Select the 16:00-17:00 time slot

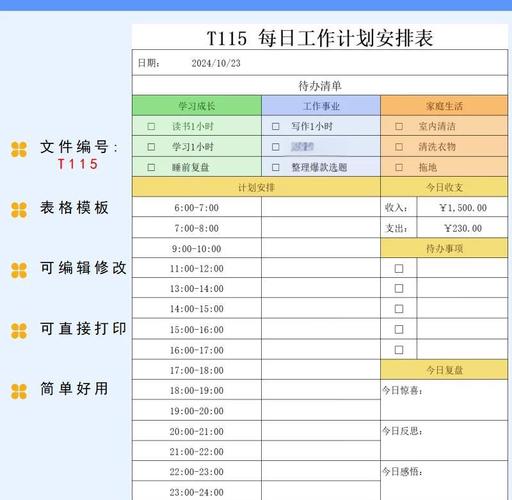pos(197,350)
